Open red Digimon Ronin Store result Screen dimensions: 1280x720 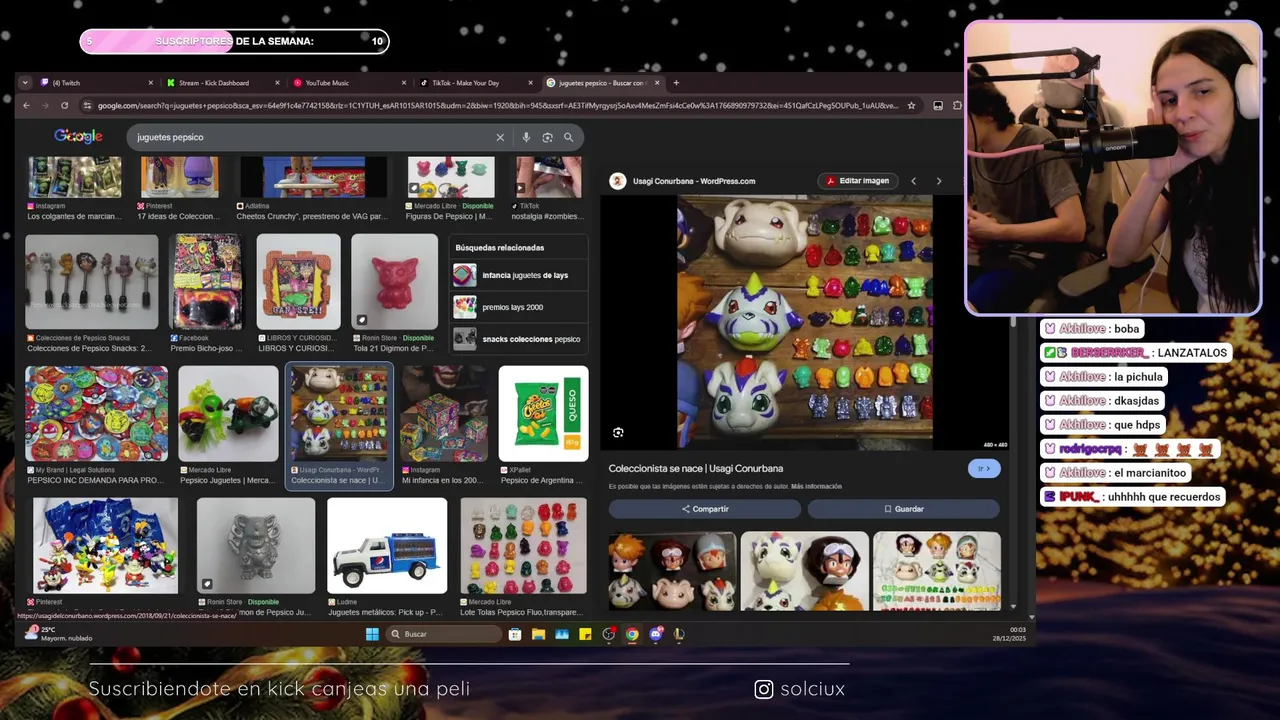click(x=394, y=282)
